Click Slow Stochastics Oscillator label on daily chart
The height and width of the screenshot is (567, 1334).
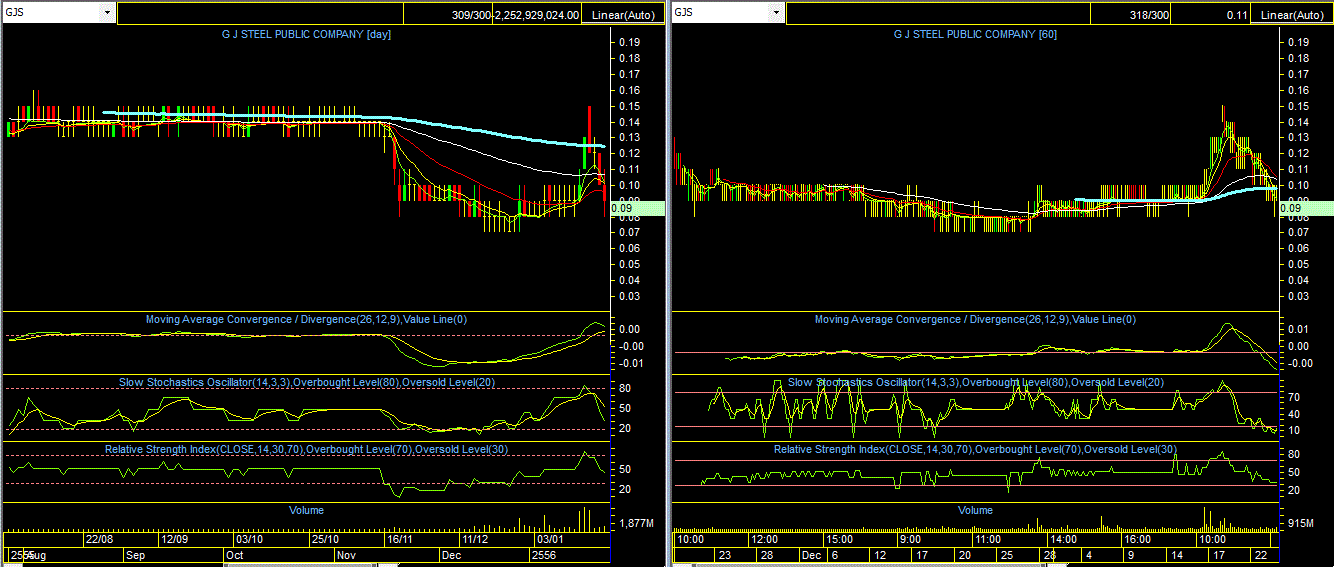coord(306,383)
